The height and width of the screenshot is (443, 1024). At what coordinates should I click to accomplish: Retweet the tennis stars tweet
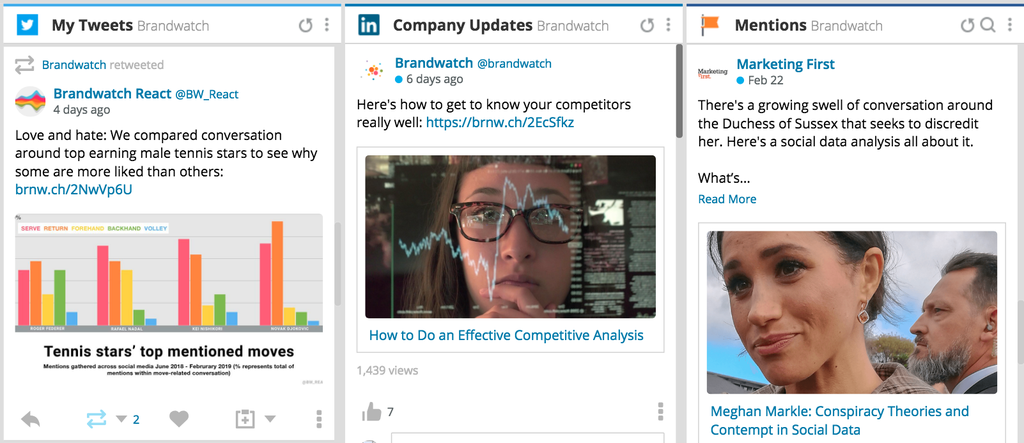(x=96, y=419)
